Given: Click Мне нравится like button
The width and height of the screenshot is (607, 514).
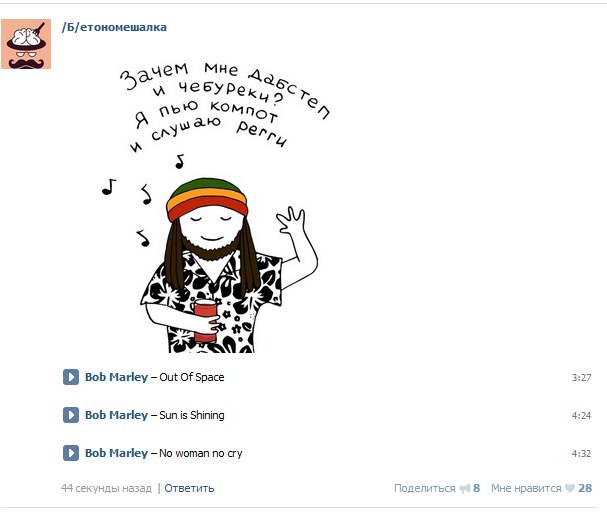Looking at the screenshot, I should (x=526, y=488).
